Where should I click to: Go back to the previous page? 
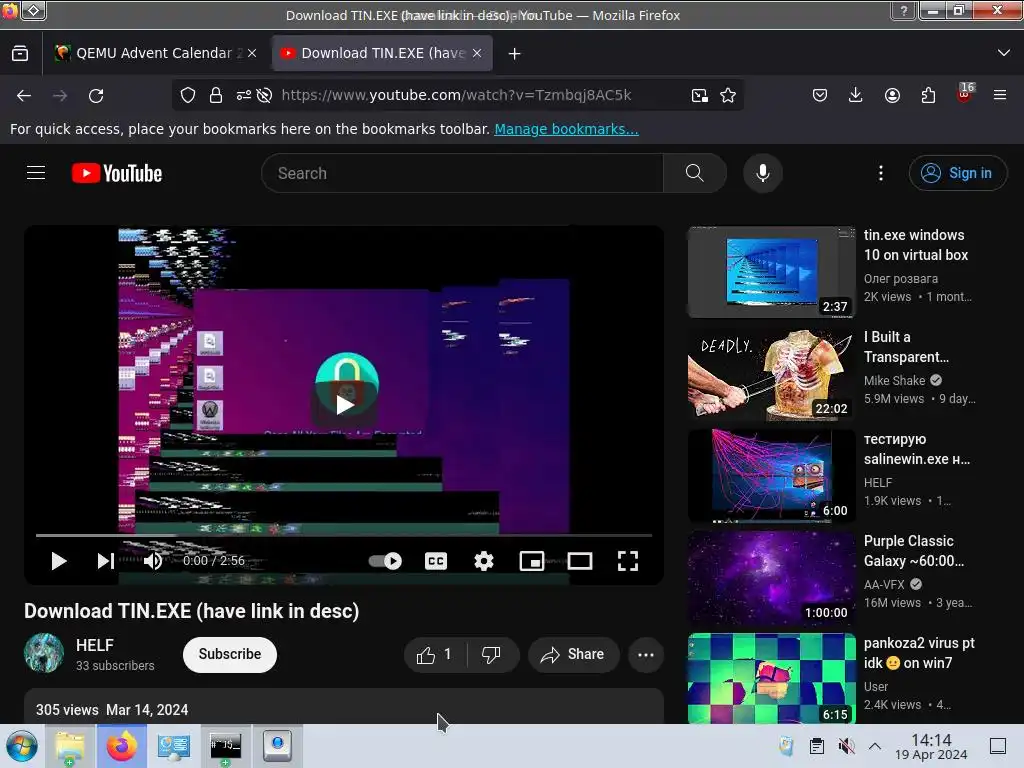tap(24, 96)
